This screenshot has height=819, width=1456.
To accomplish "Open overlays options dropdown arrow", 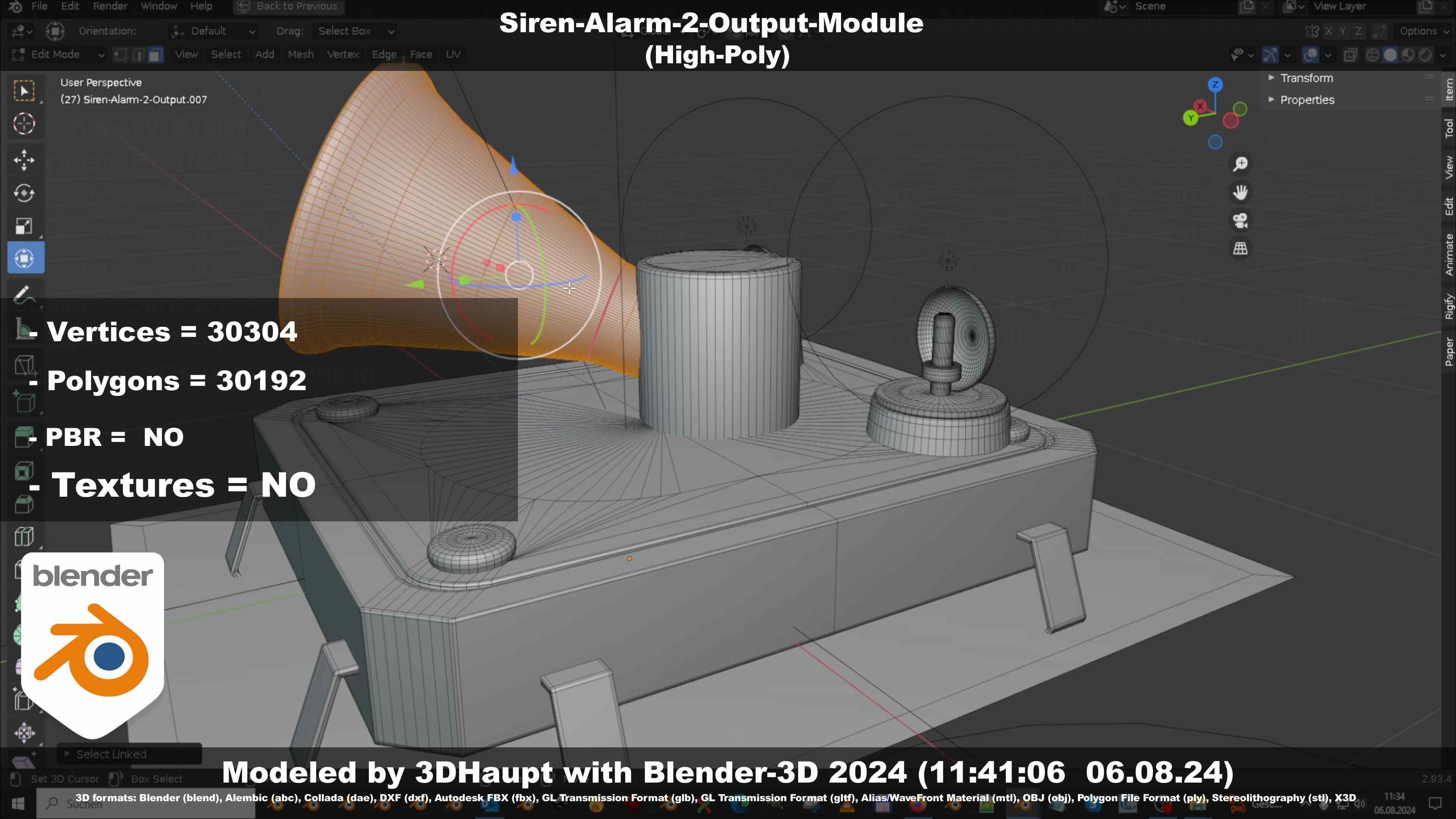I will [1328, 55].
